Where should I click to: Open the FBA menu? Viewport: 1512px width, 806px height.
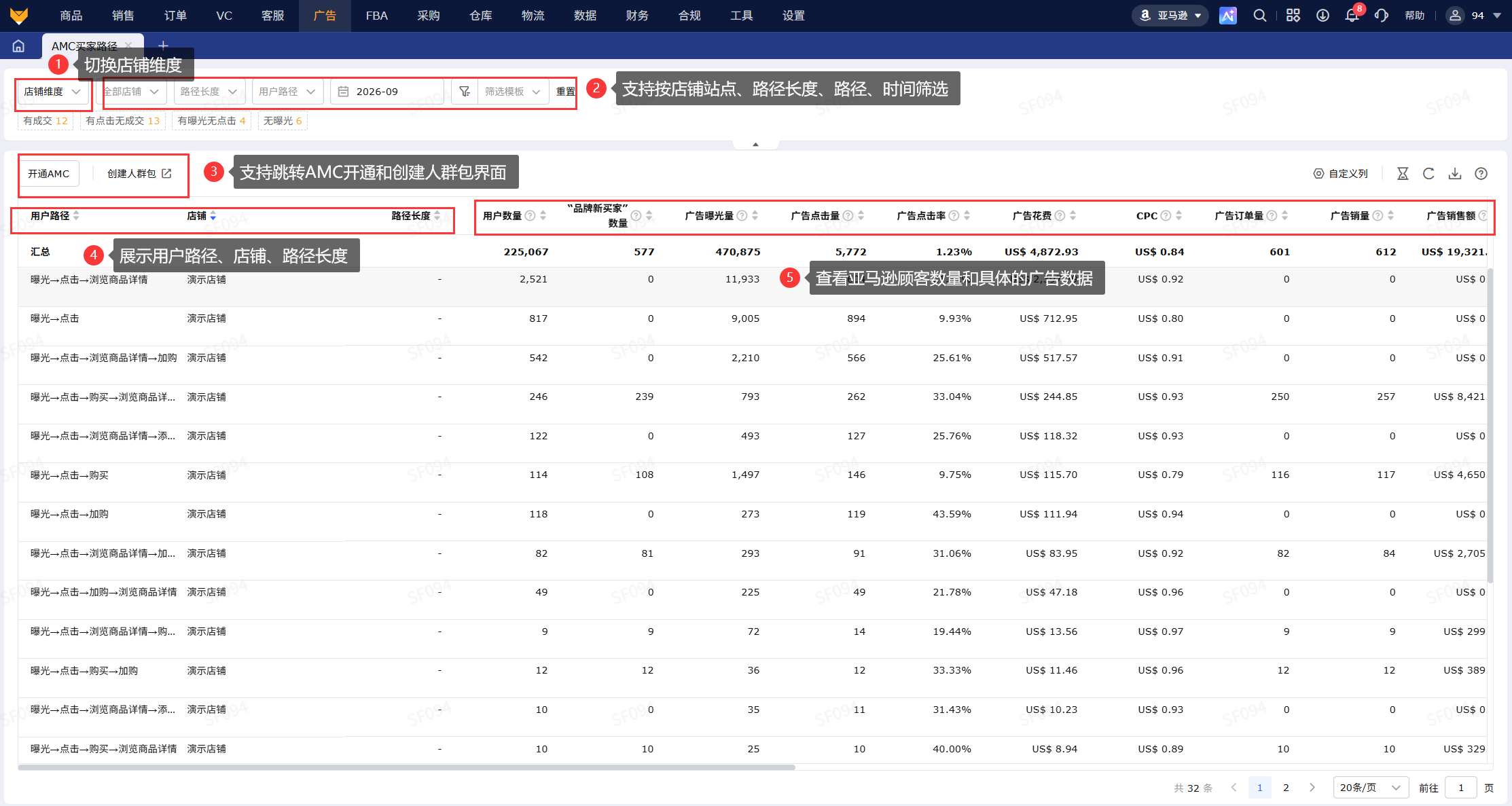(376, 16)
